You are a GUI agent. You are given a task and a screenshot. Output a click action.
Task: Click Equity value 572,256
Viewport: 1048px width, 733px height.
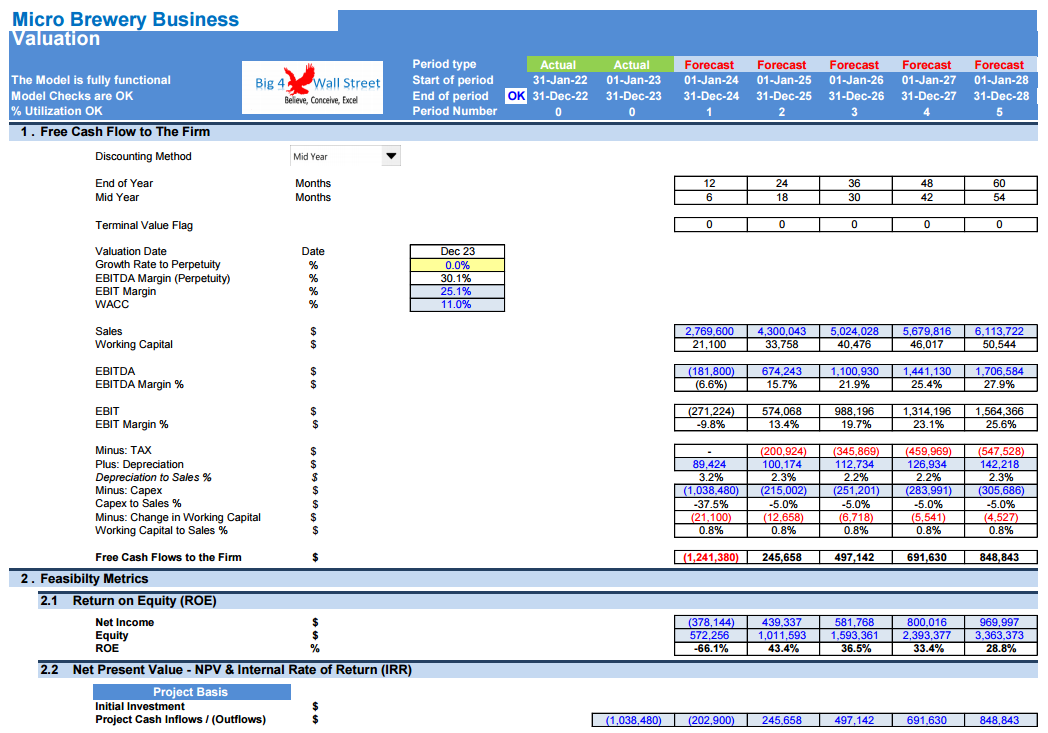pos(710,635)
